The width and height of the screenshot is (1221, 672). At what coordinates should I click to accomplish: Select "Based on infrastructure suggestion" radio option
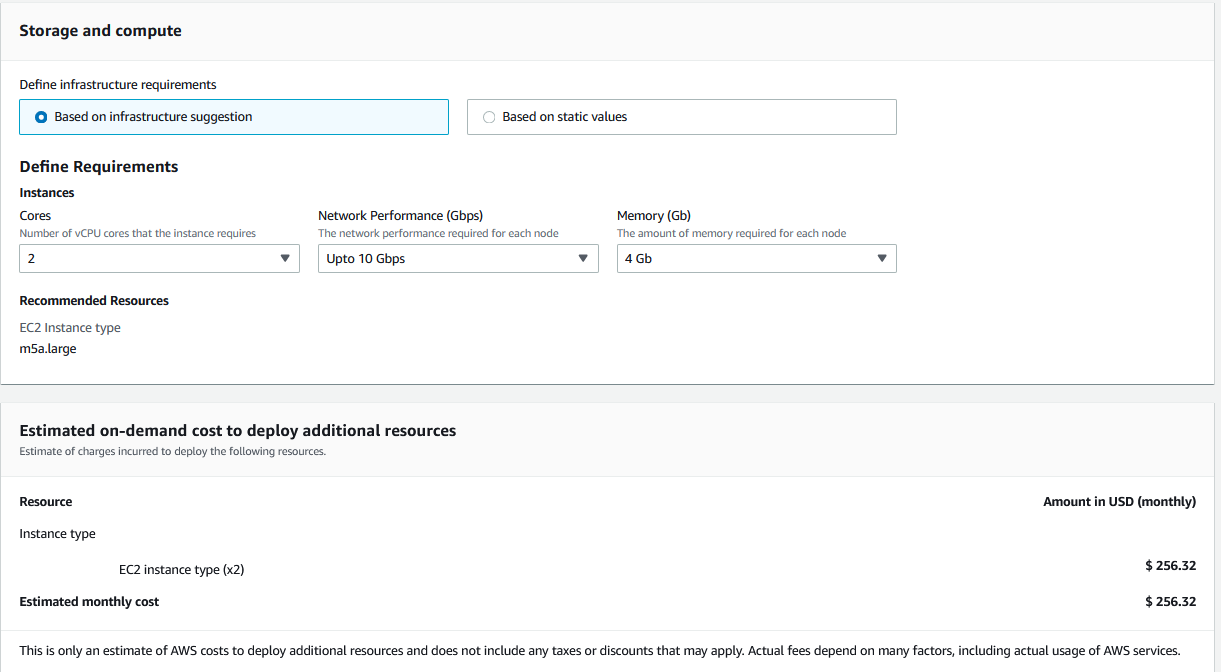coord(41,117)
